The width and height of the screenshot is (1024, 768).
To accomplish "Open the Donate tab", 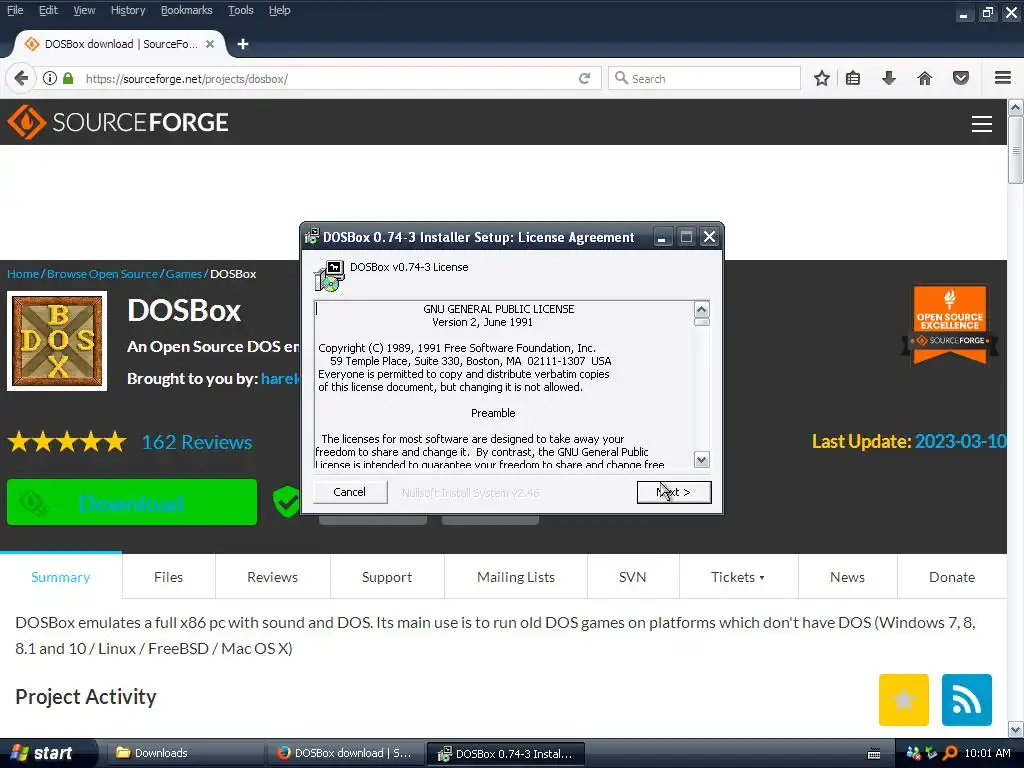I will point(952,577).
